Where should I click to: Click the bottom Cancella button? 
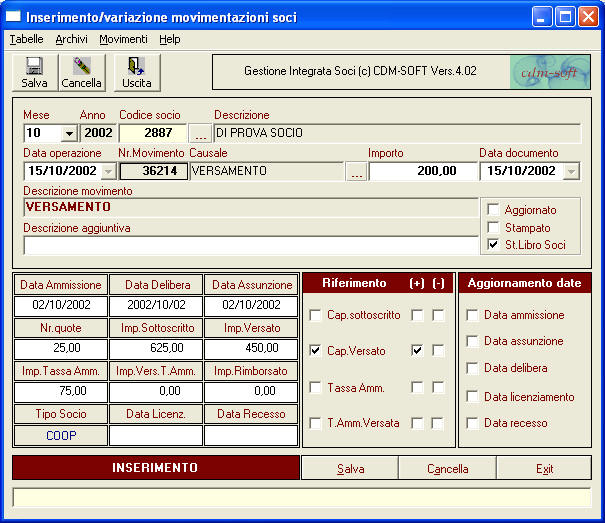coord(448,468)
